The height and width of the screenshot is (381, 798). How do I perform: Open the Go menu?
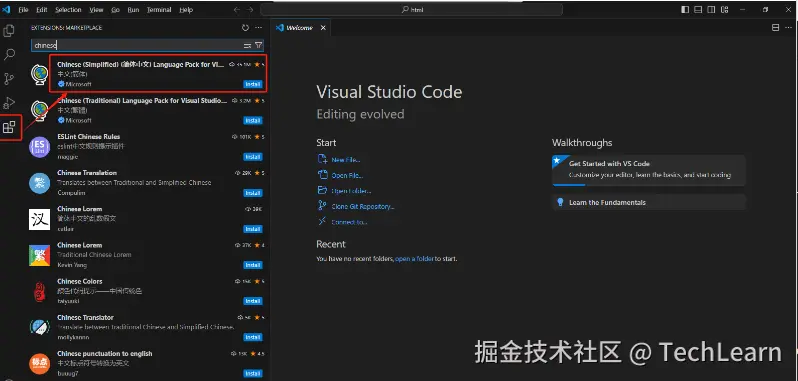pos(116,10)
